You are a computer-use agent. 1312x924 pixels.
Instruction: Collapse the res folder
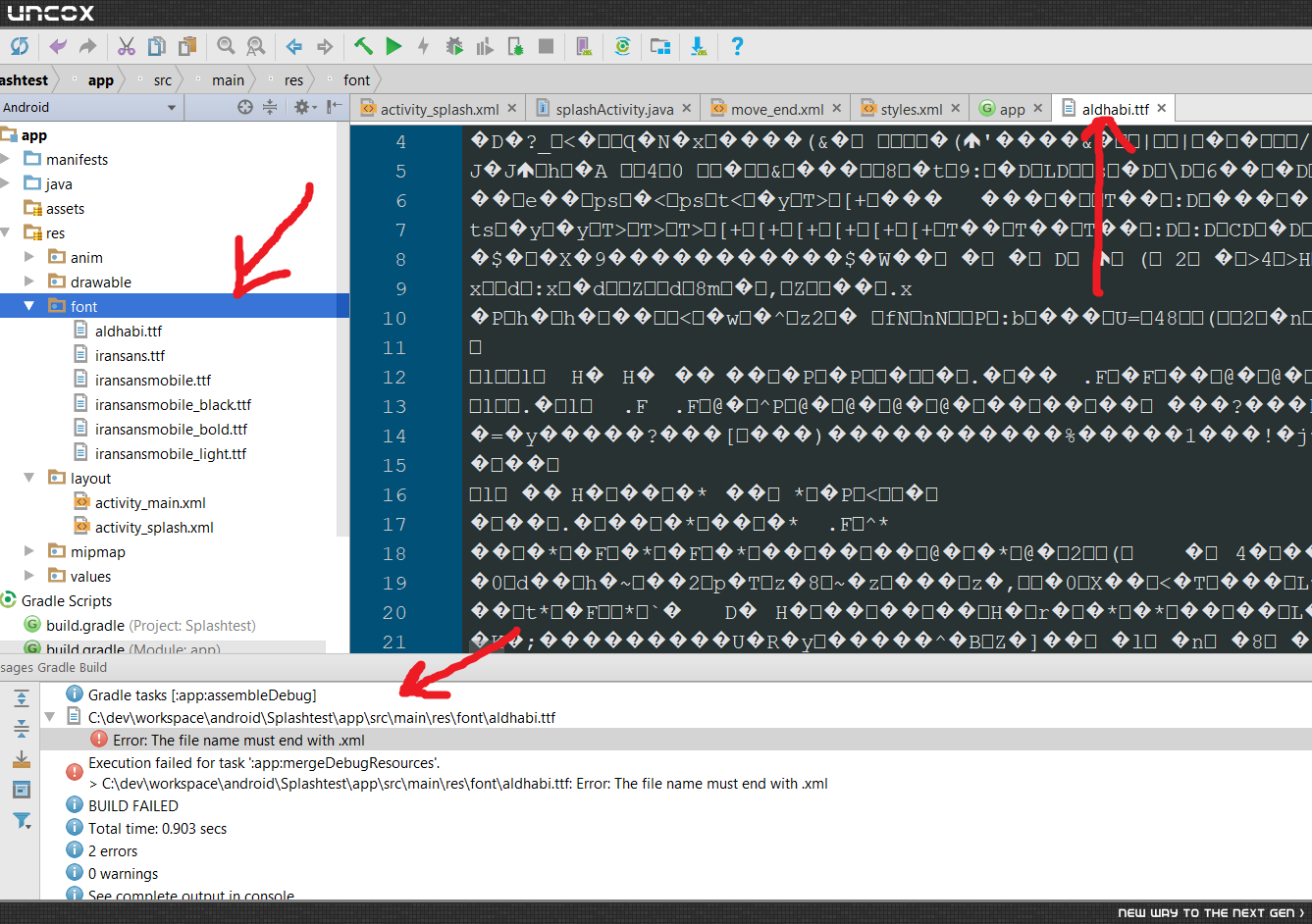pyautogui.click(x=6, y=232)
